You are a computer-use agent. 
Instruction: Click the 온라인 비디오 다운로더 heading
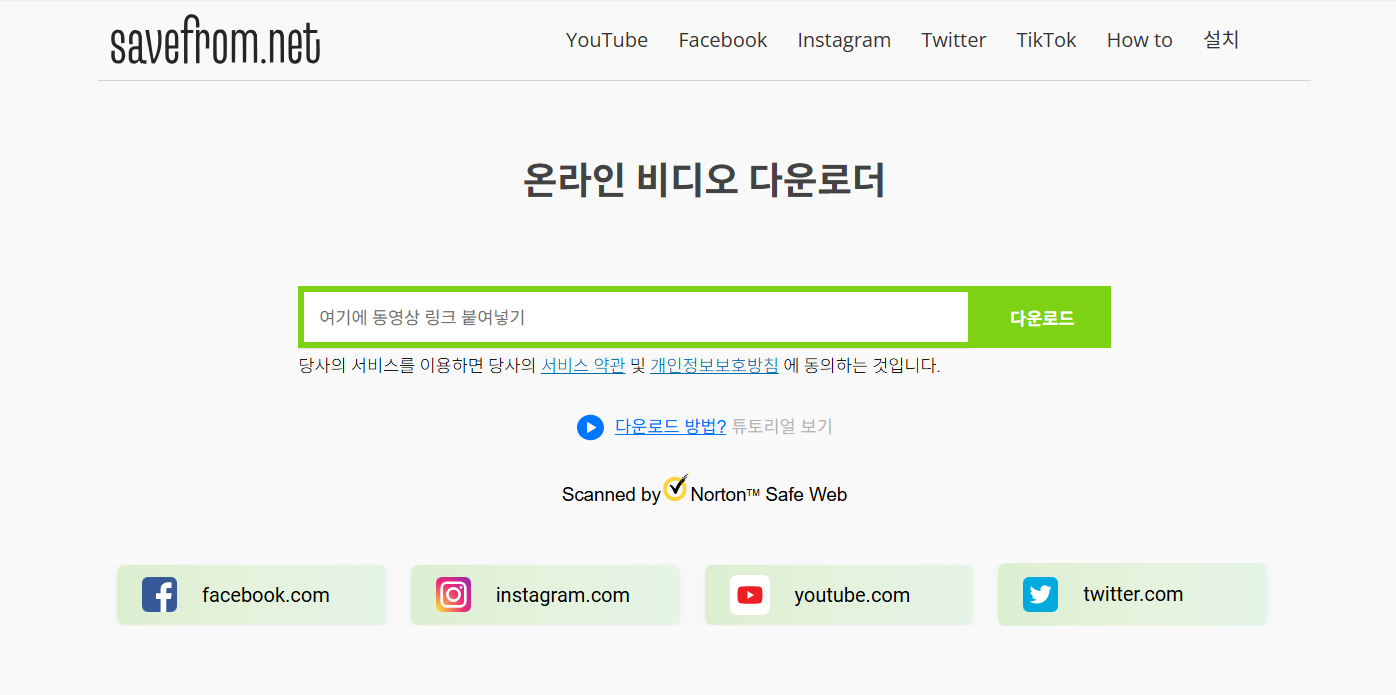click(x=704, y=180)
